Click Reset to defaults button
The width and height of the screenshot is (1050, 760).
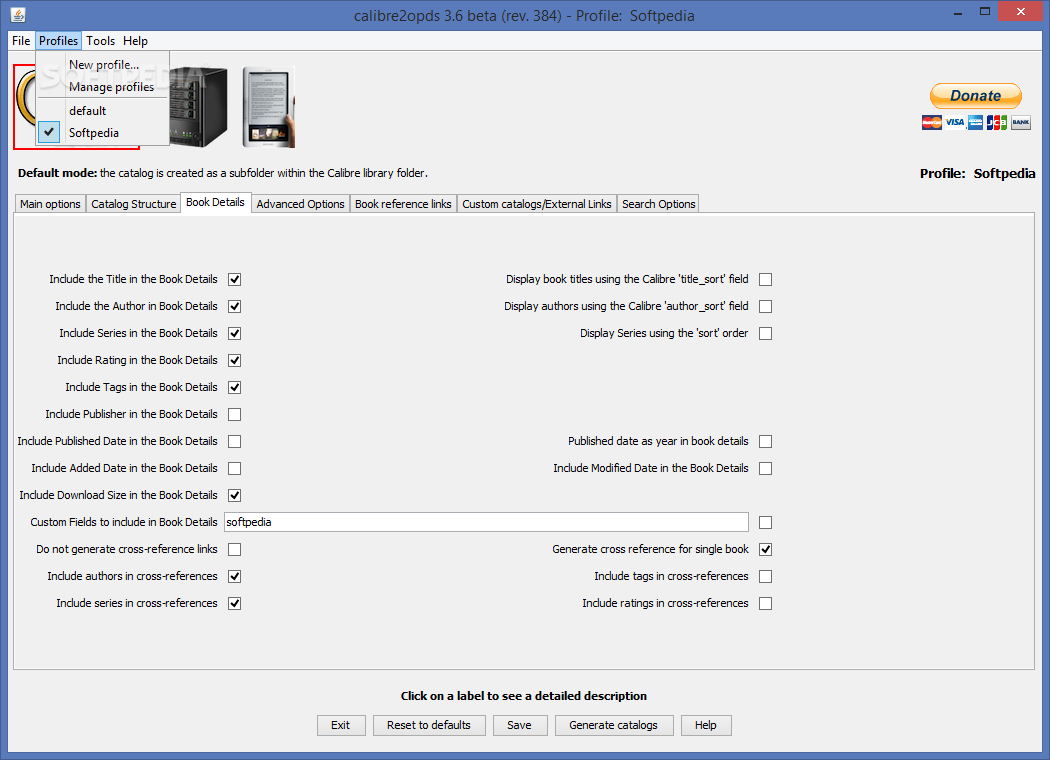tap(429, 725)
